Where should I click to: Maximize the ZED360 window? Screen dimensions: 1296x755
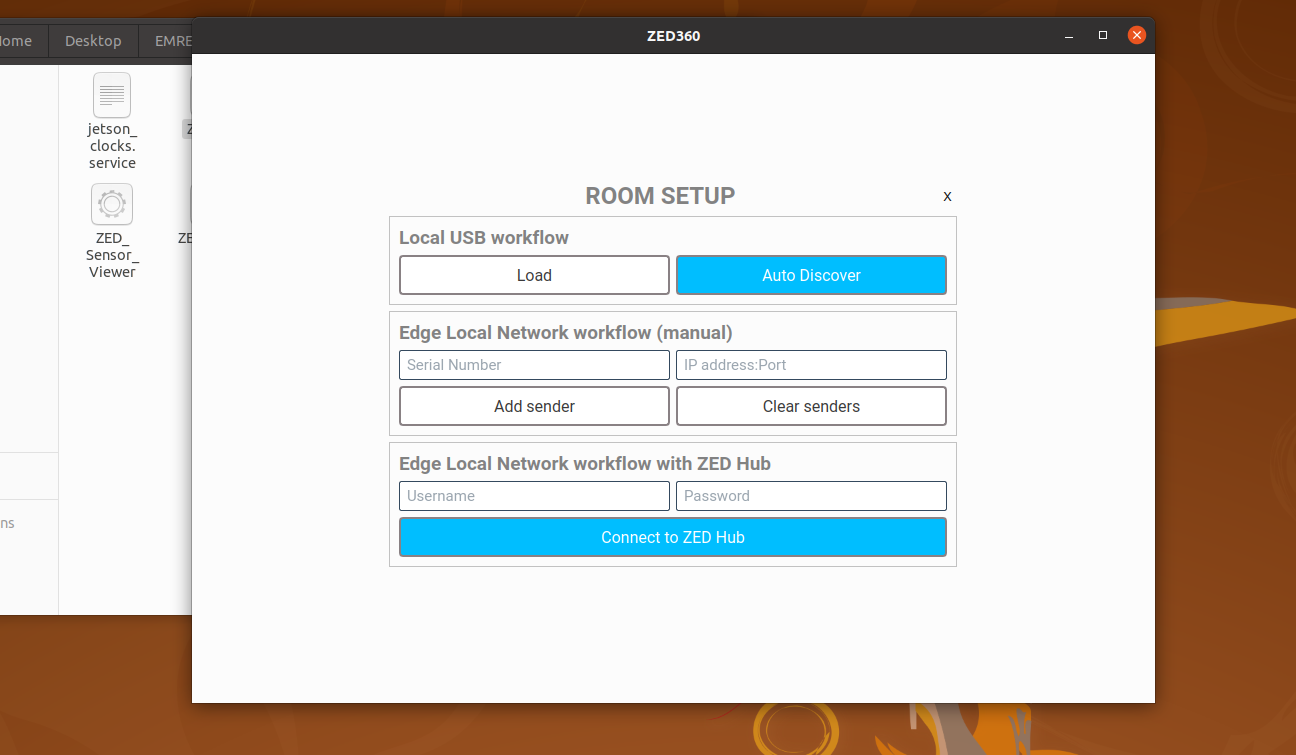click(1103, 35)
